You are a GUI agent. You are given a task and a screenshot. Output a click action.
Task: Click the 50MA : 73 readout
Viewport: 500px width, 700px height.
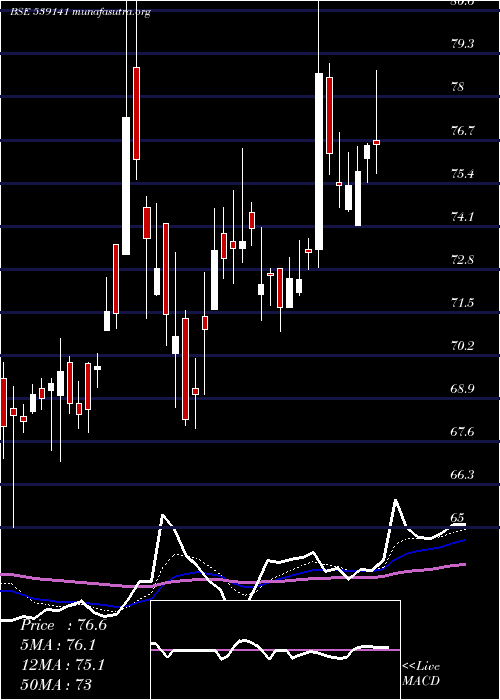tap(56, 684)
